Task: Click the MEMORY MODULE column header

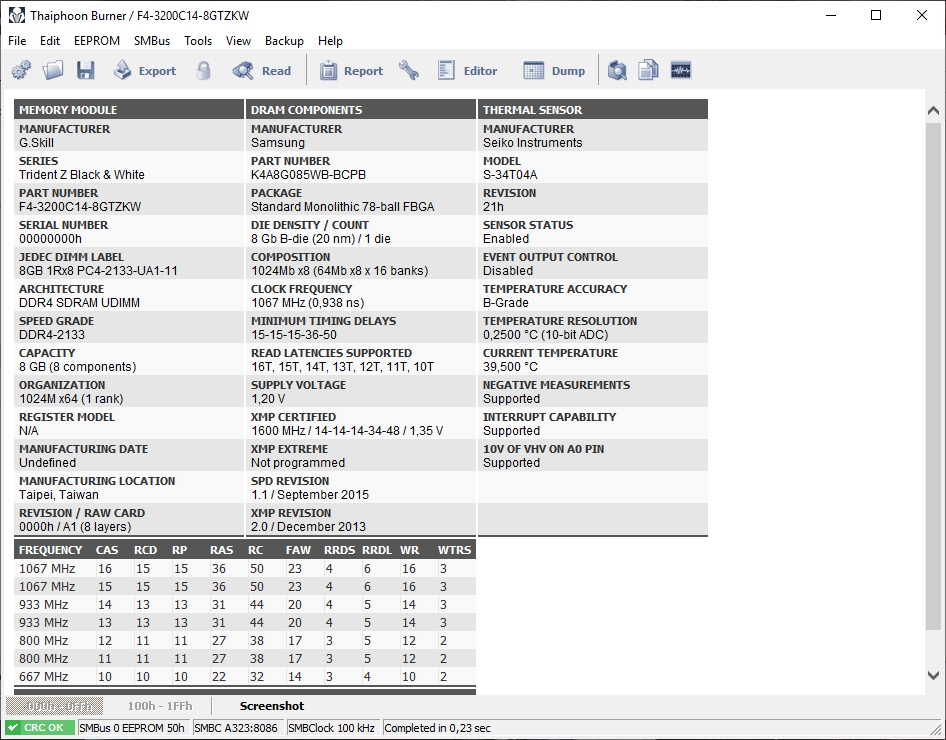Action: tap(129, 110)
